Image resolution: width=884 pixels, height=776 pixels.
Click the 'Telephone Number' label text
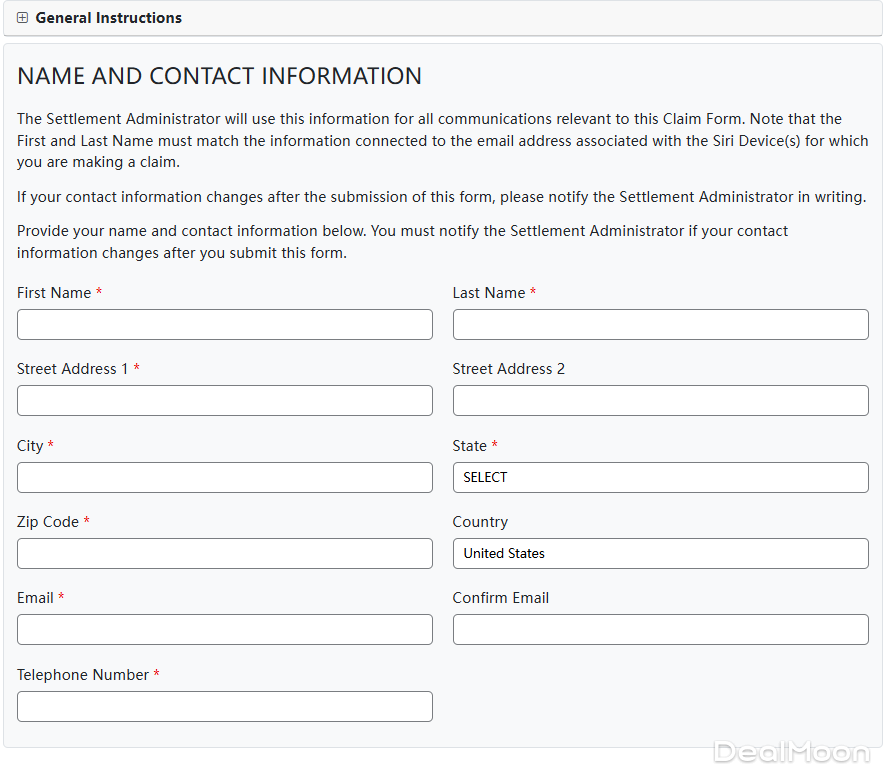coord(83,675)
